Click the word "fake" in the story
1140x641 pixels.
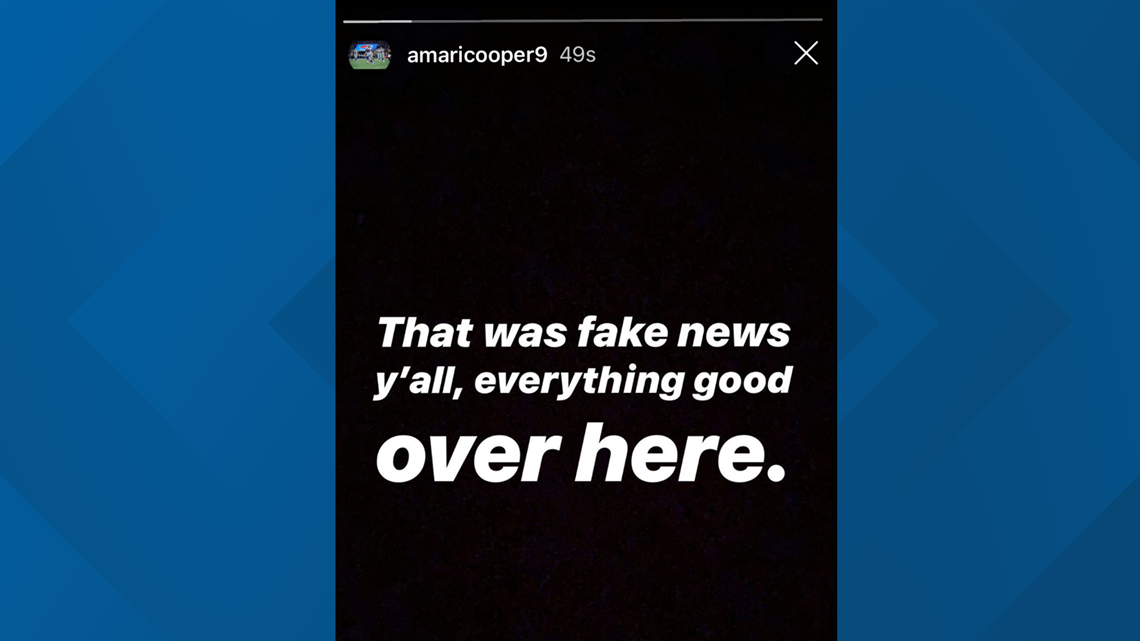point(622,333)
